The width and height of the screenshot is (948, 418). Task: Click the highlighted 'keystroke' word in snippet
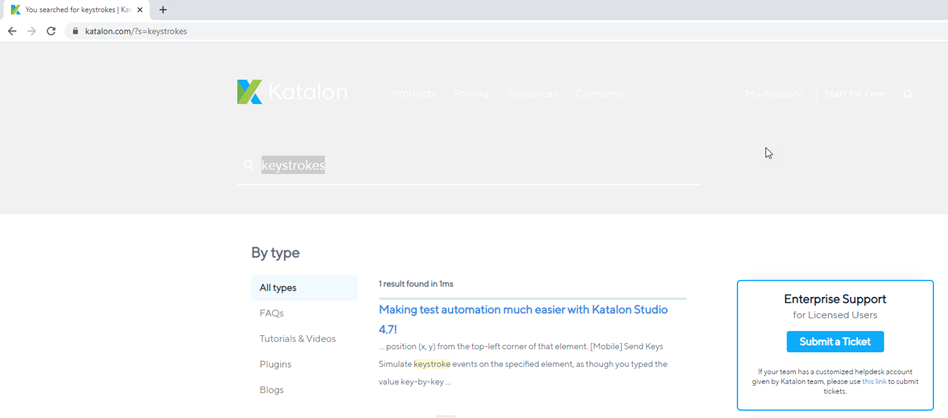coord(432,364)
